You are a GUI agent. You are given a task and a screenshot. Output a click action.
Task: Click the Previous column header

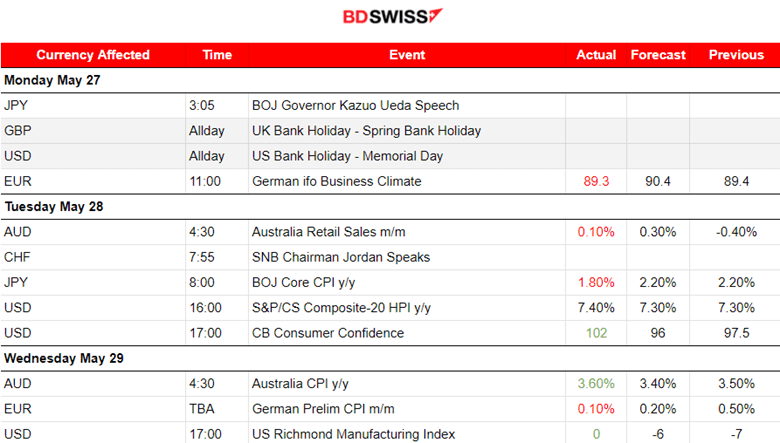(736, 55)
